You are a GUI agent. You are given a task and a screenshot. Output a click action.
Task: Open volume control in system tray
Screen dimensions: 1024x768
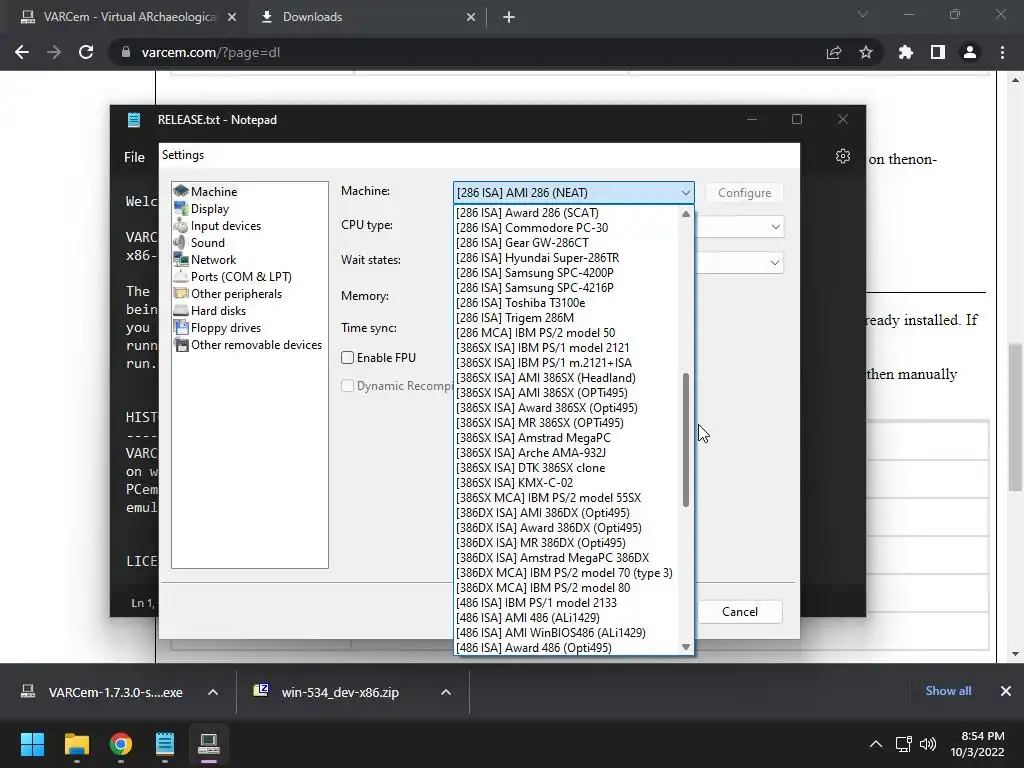pyautogui.click(x=927, y=744)
